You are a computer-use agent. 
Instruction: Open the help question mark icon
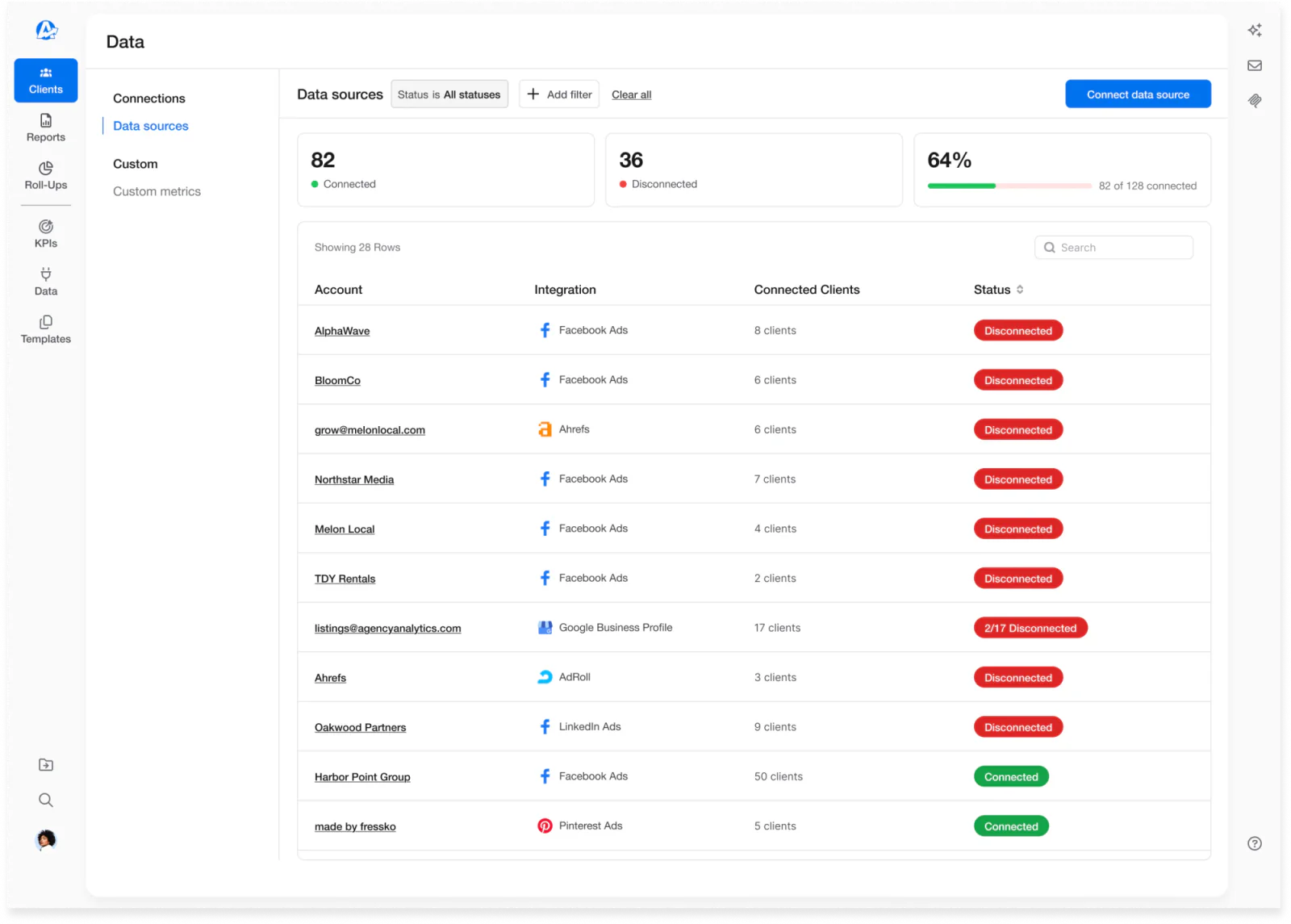pyautogui.click(x=1255, y=843)
